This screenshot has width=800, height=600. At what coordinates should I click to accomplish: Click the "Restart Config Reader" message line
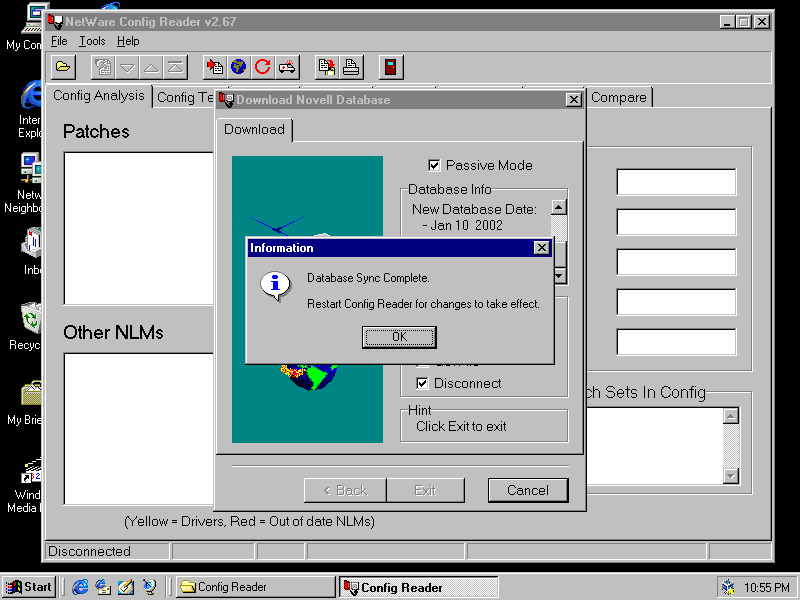(423, 304)
